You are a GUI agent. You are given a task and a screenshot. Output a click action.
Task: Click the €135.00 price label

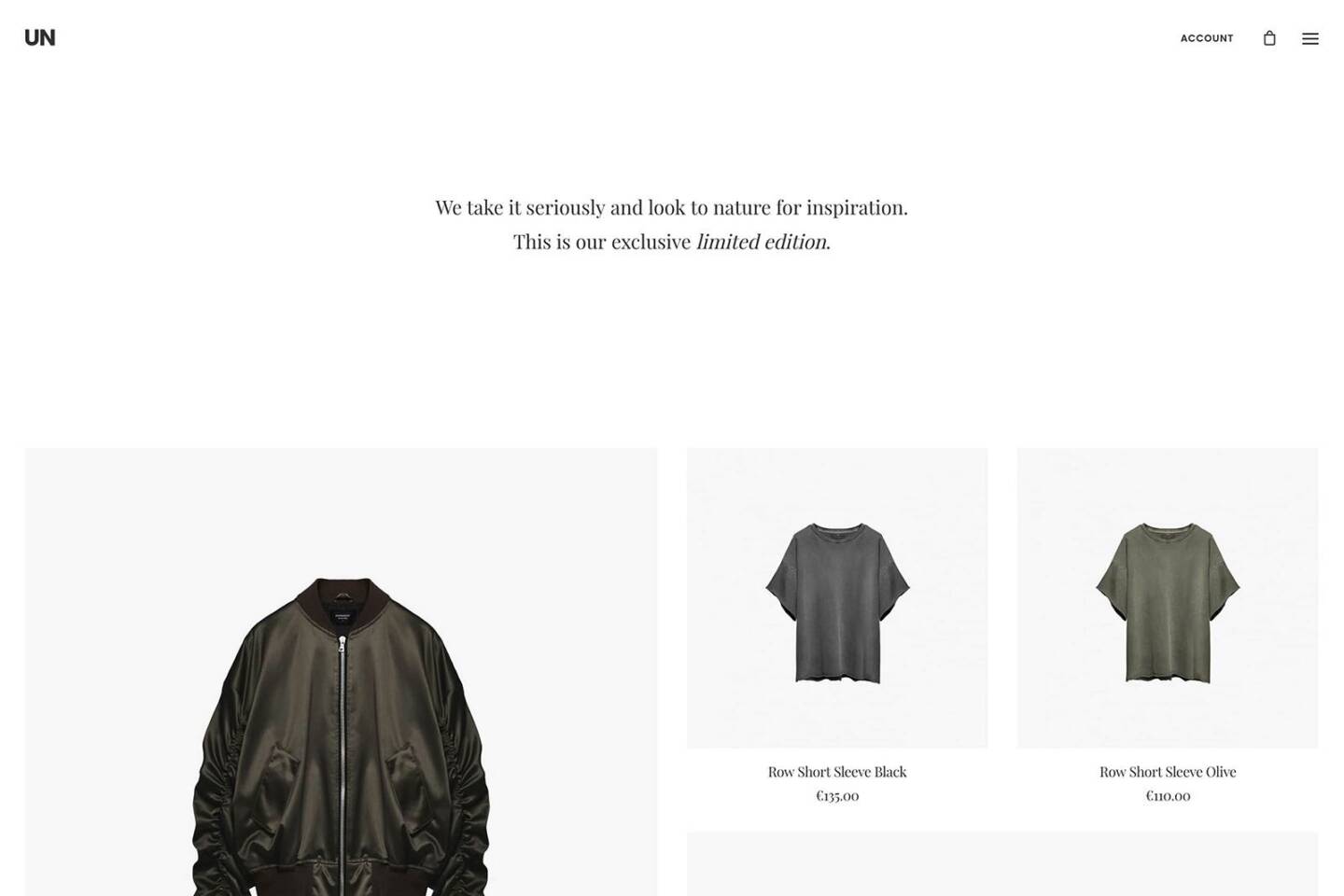point(837,796)
